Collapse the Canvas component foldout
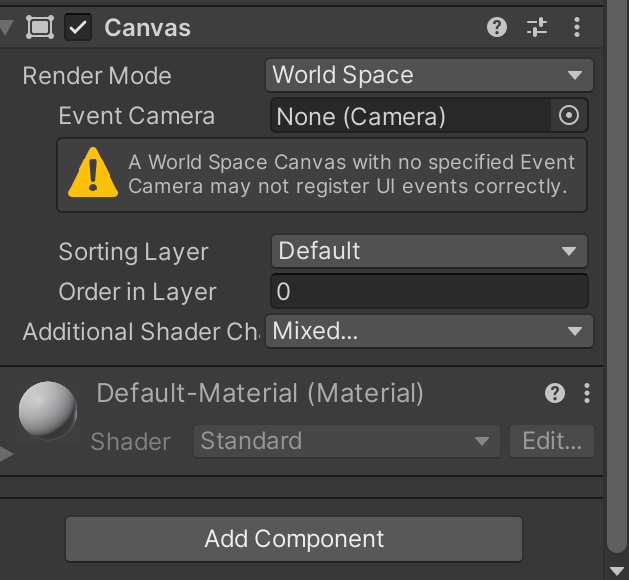 coord(6,28)
